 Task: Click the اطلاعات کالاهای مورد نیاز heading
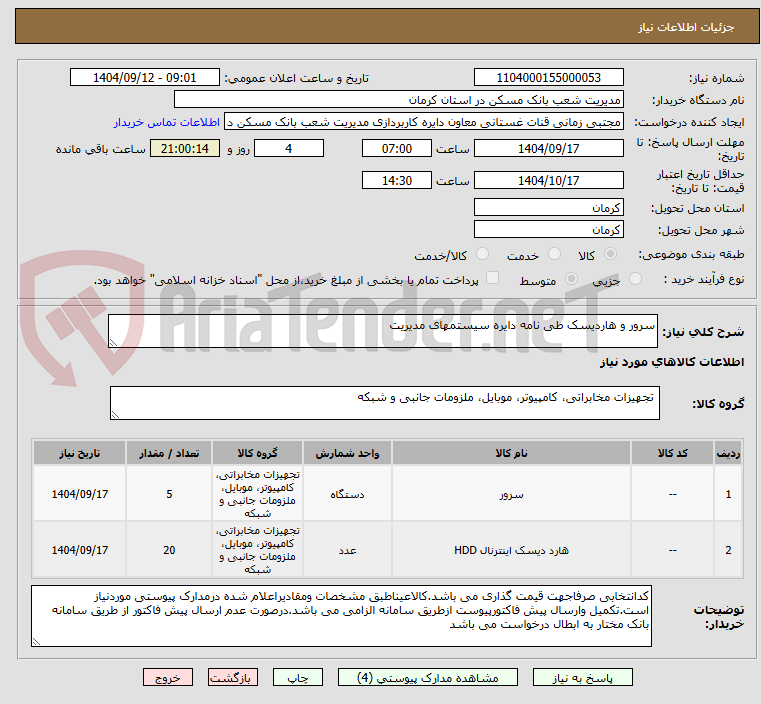click(x=672, y=362)
